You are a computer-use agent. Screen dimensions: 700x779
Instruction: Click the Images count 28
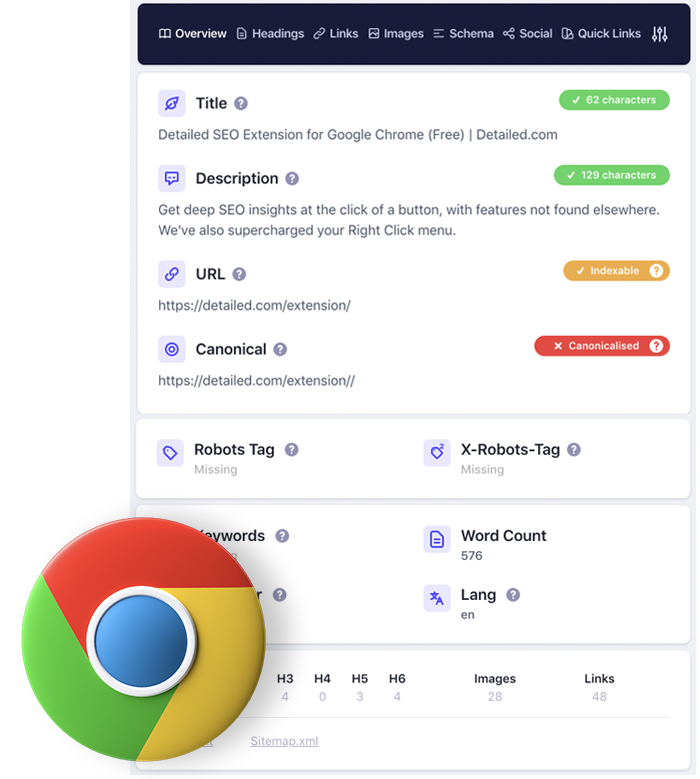495,697
